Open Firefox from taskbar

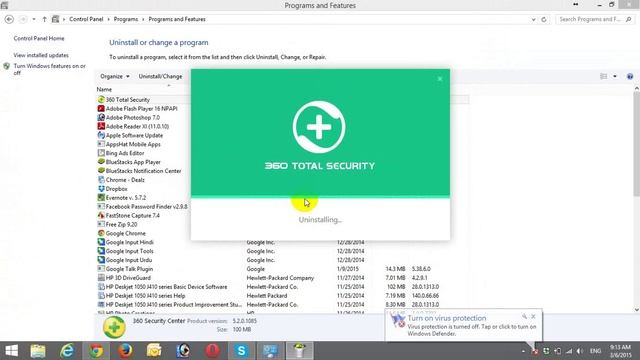[125, 351]
